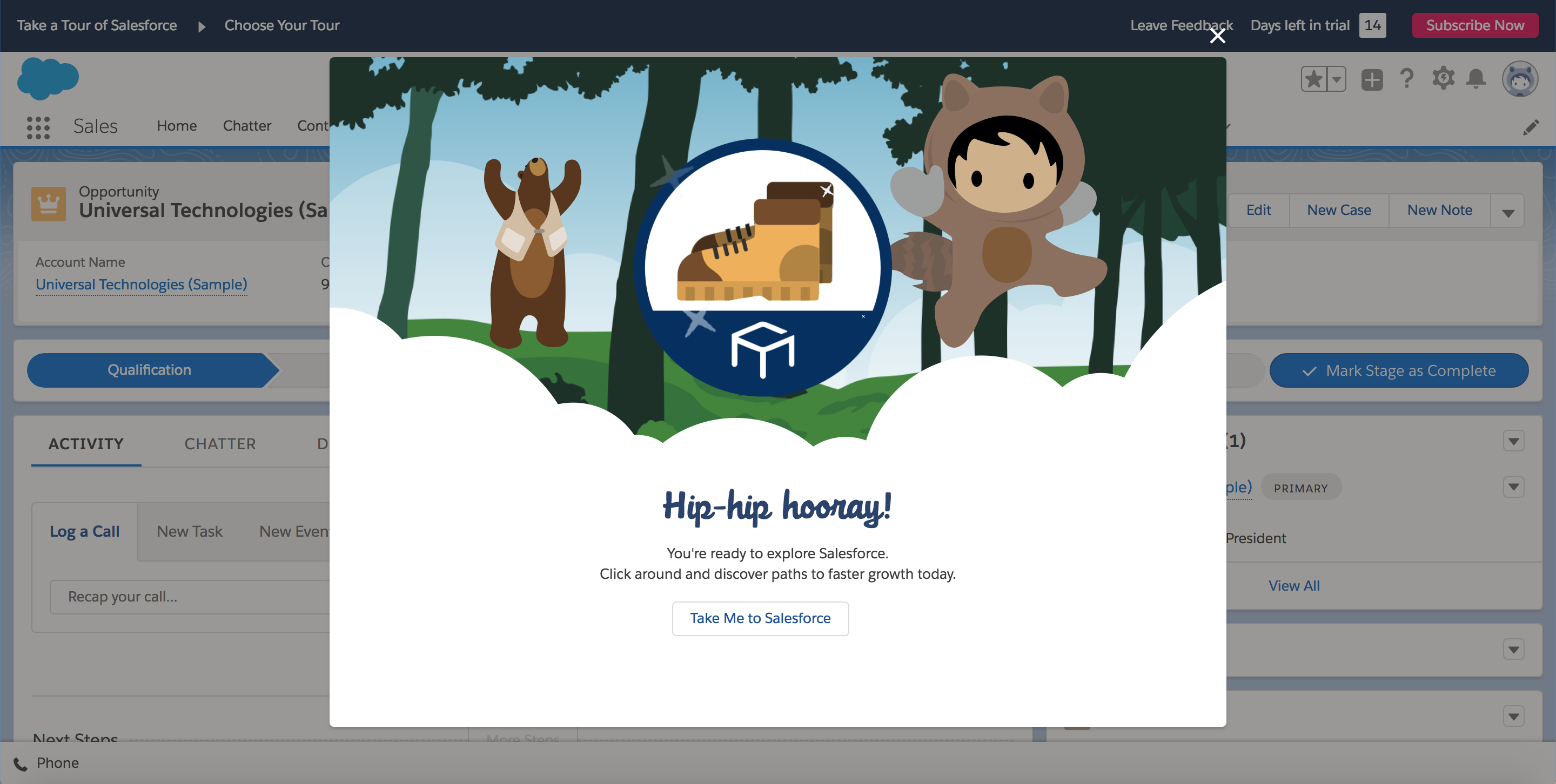1556x784 pixels.
Task: Click the Favorites star icon
Action: 1313,79
